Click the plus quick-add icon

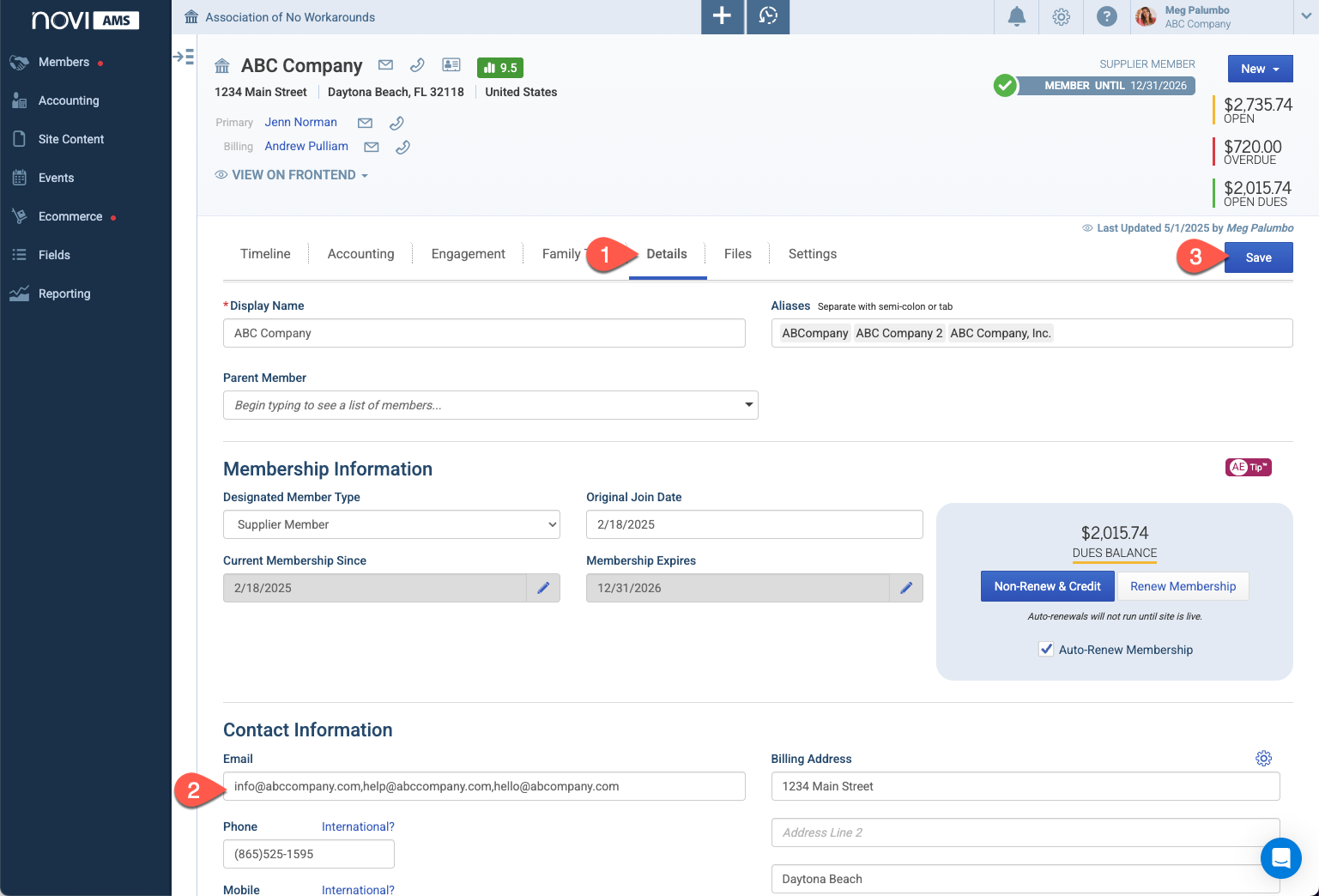(x=723, y=16)
